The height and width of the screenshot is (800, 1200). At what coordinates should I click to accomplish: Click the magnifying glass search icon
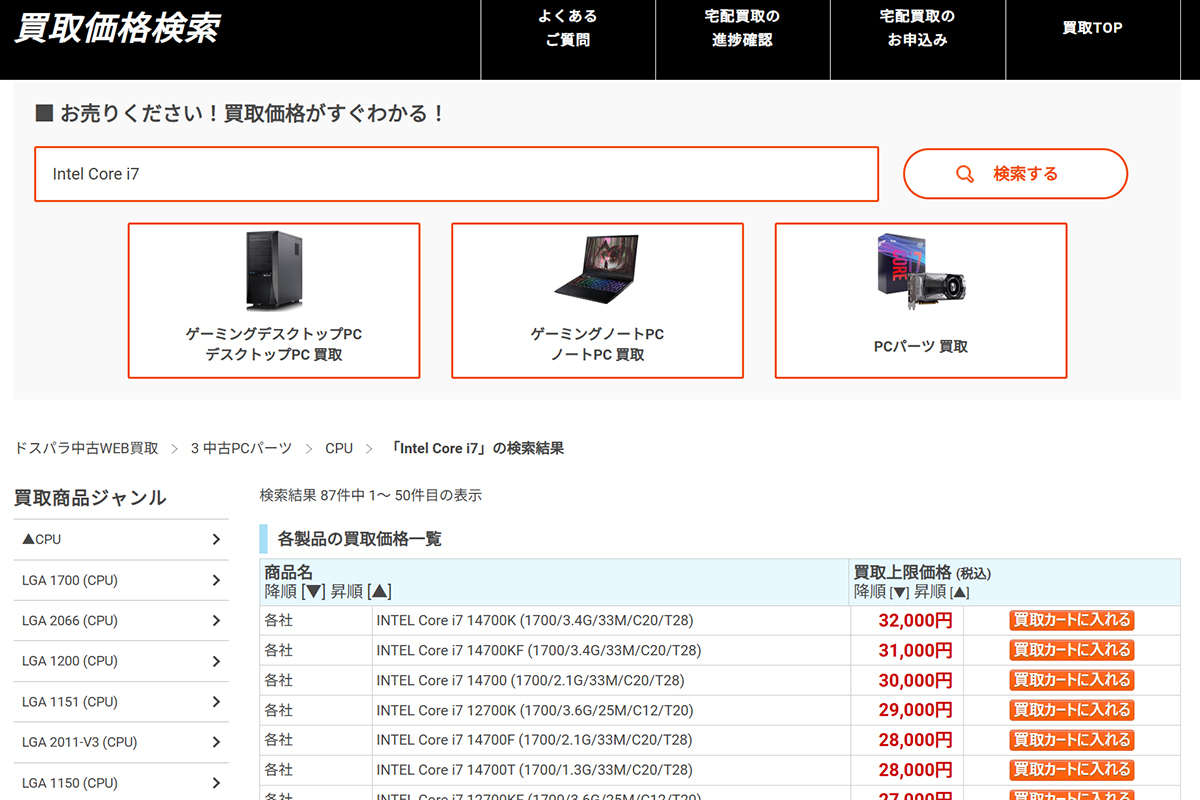click(x=965, y=174)
